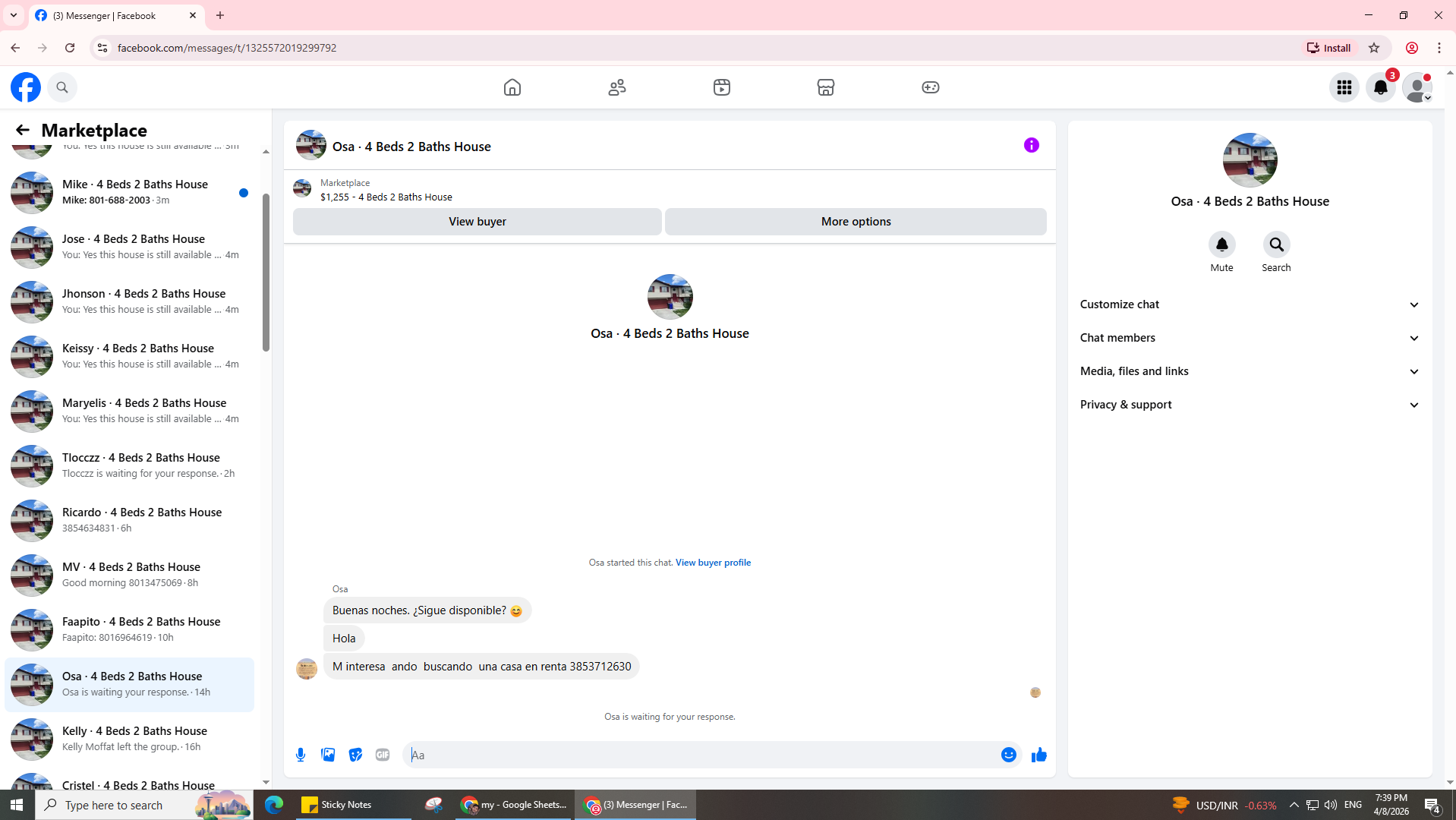Open the Gaming tab icon
Viewport: 1456px width, 820px height.
[x=931, y=87]
